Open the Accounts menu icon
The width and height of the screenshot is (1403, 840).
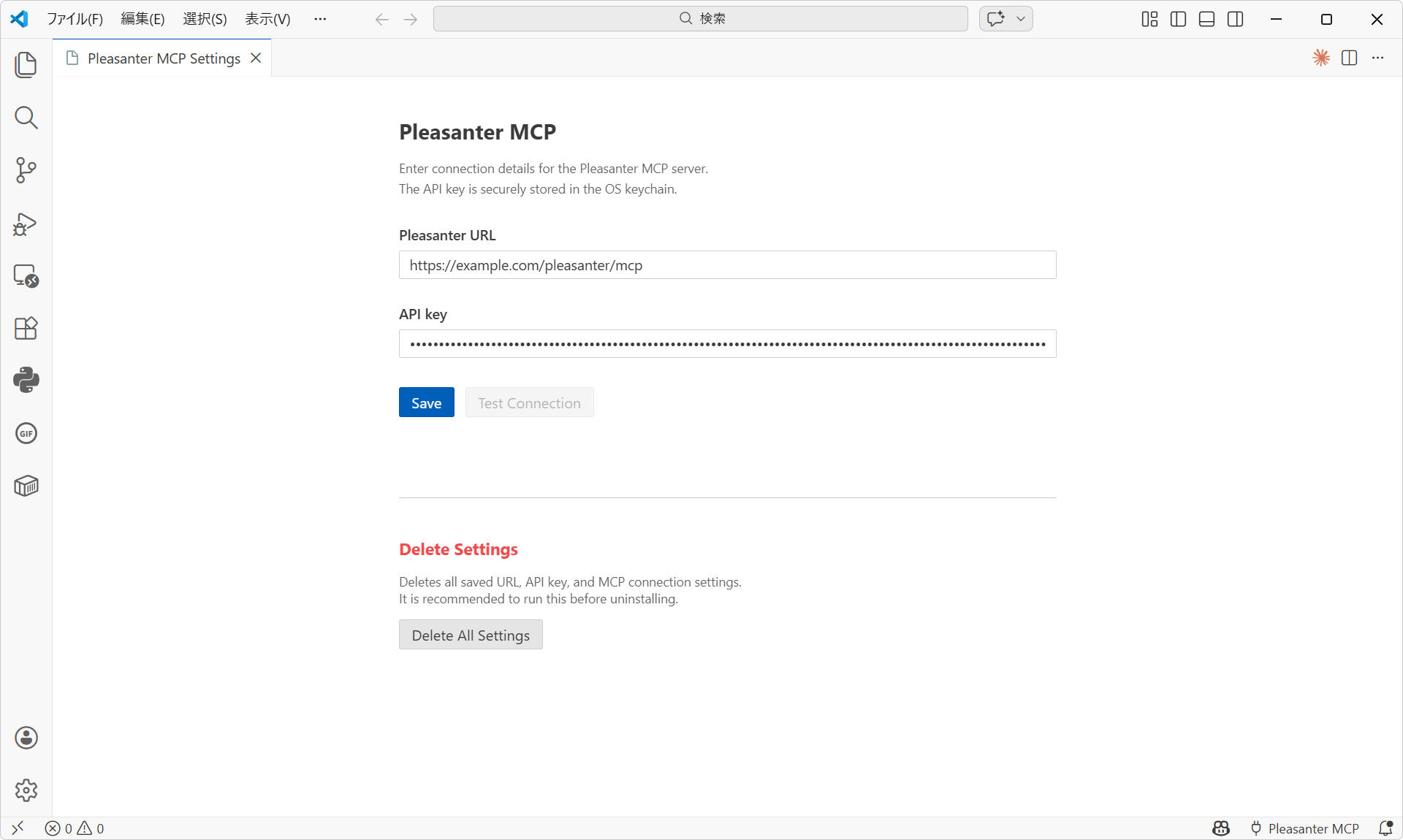tap(26, 738)
